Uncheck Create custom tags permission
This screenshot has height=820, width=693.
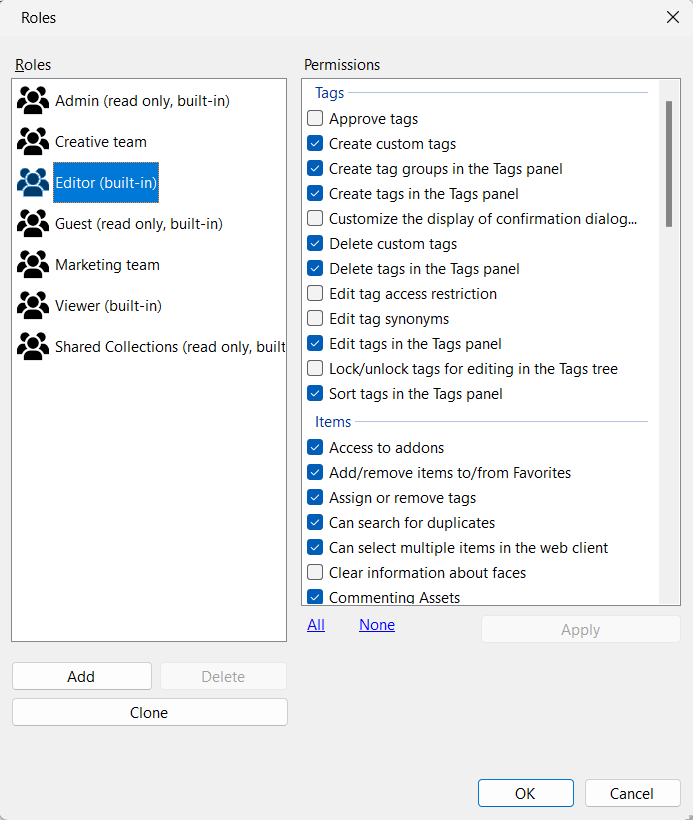[x=316, y=144]
